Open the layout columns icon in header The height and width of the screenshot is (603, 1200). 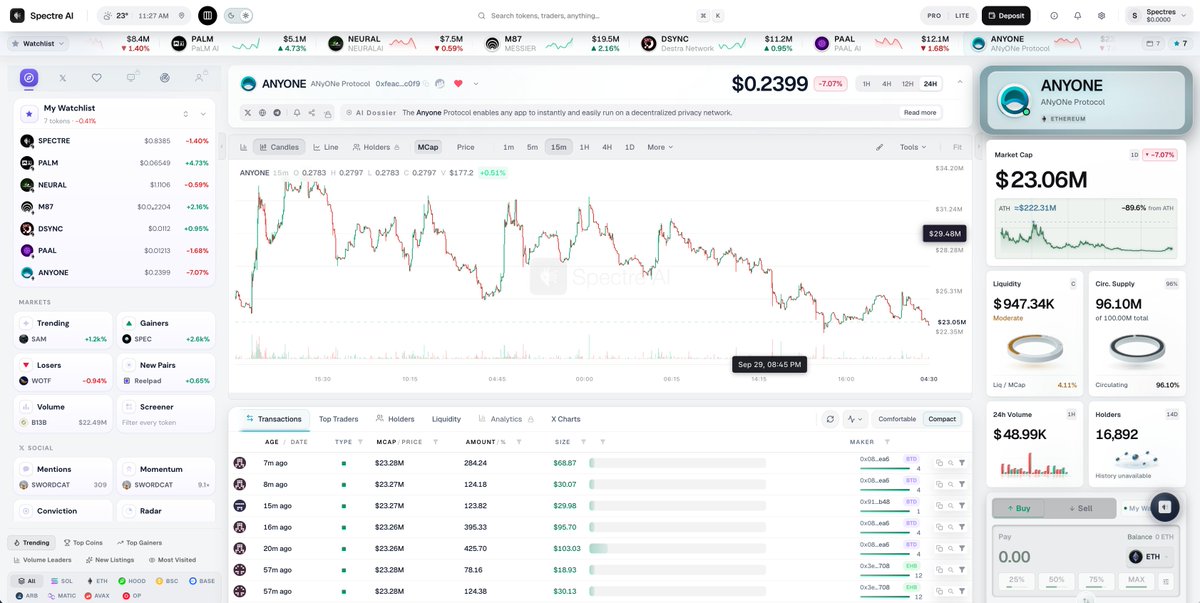coord(207,16)
